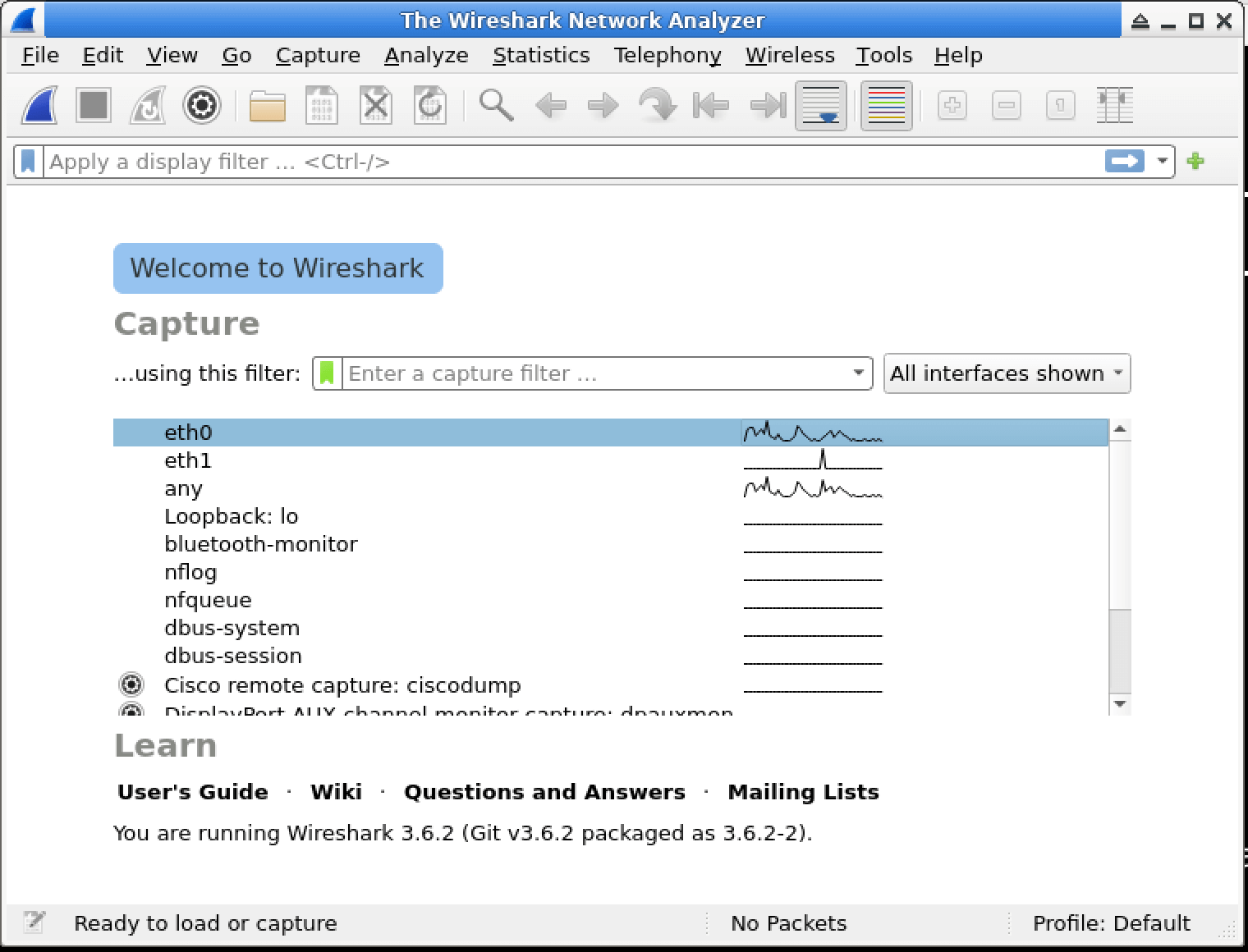Open the Wiki link
Viewport: 1248px width, 952px height.
[x=336, y=792]
